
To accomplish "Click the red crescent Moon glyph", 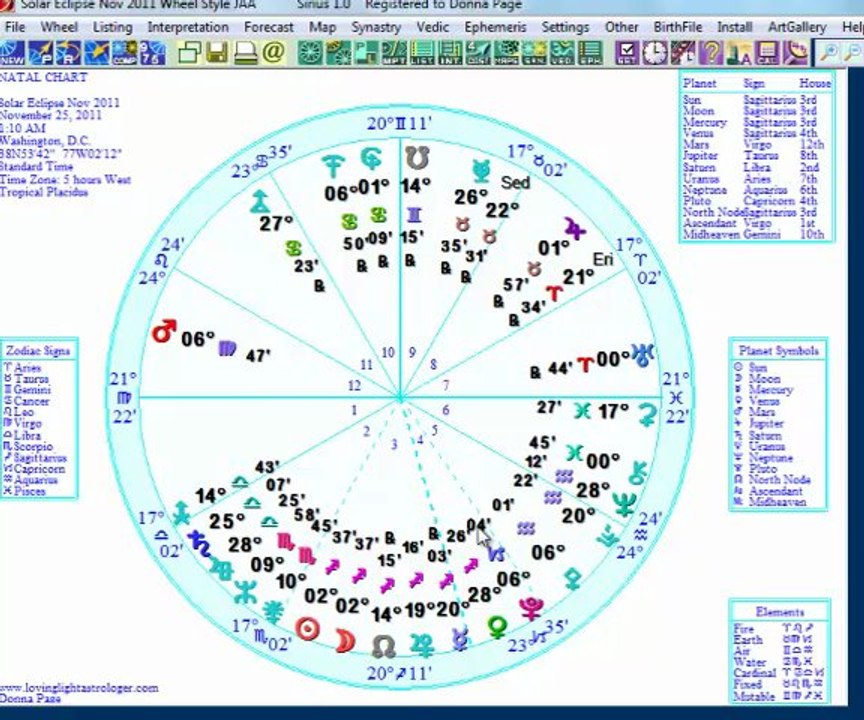I will (x=345, y=641).
